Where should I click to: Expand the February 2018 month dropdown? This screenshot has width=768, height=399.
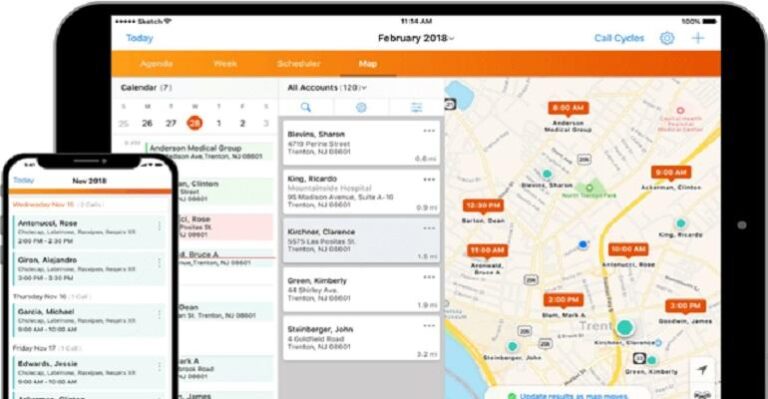tap(416, 38)
